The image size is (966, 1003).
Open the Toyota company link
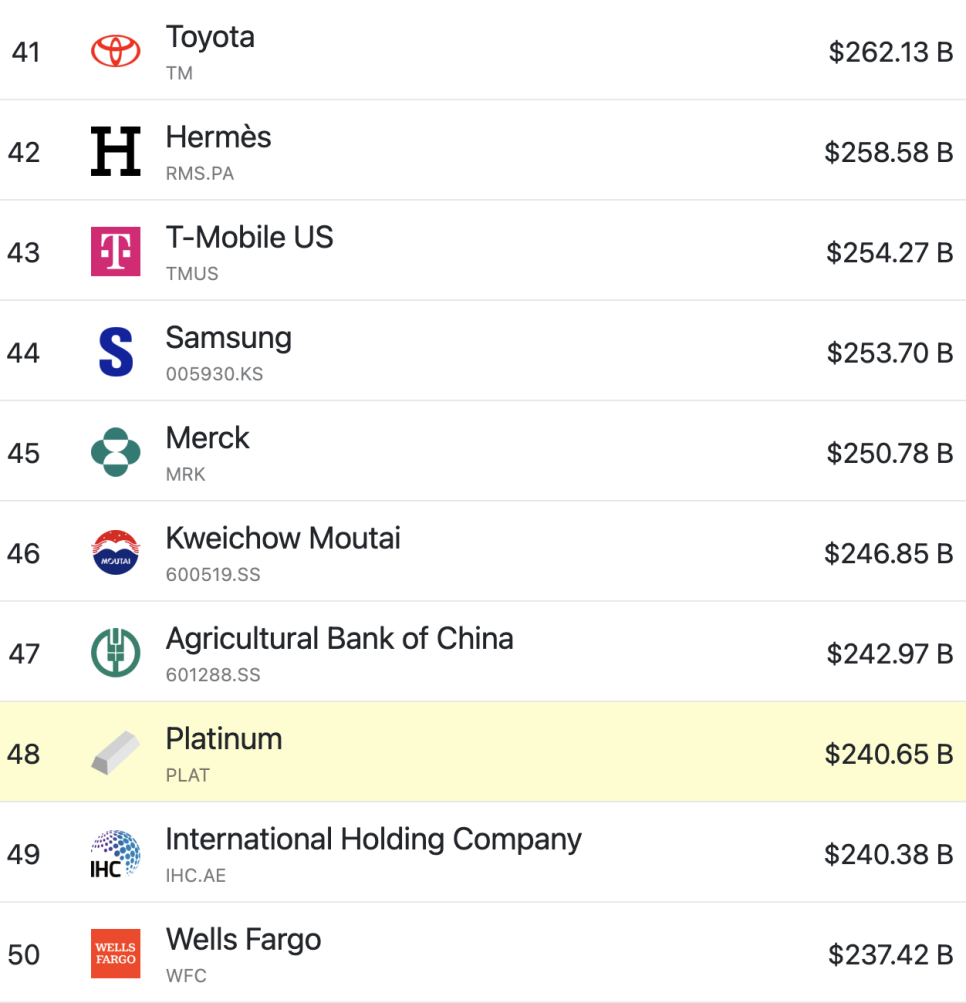pos(210,37)
